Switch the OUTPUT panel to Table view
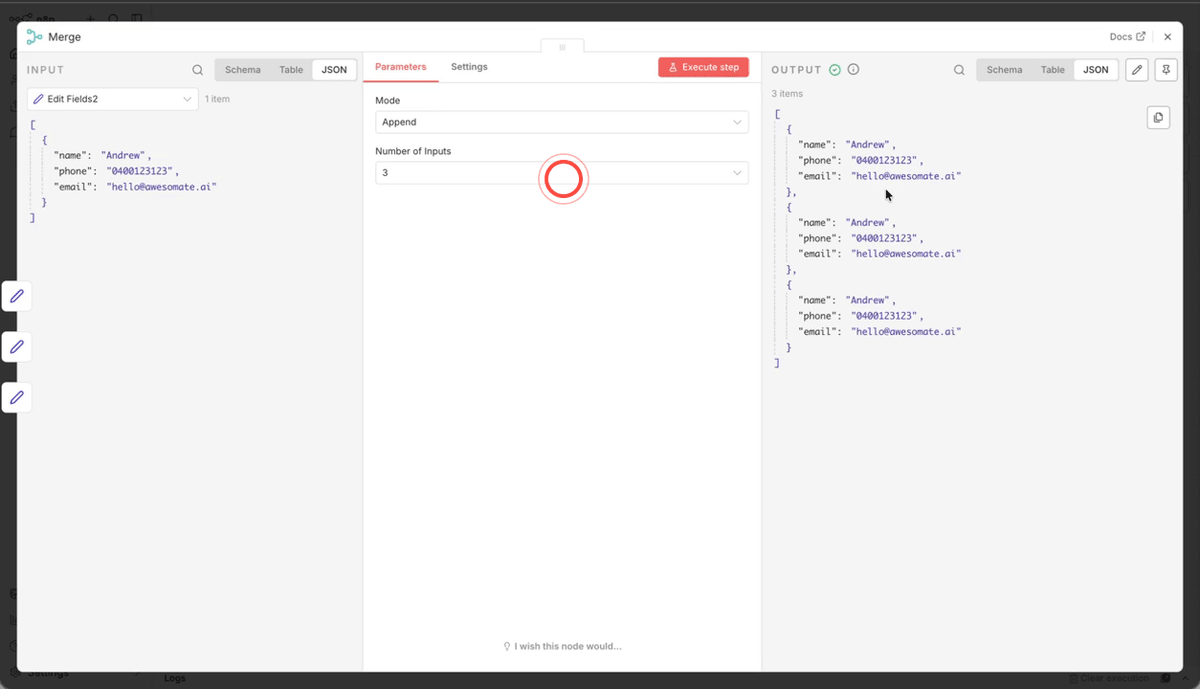The height and width of the screenshot is (689, 1200). coord(1053,70)
